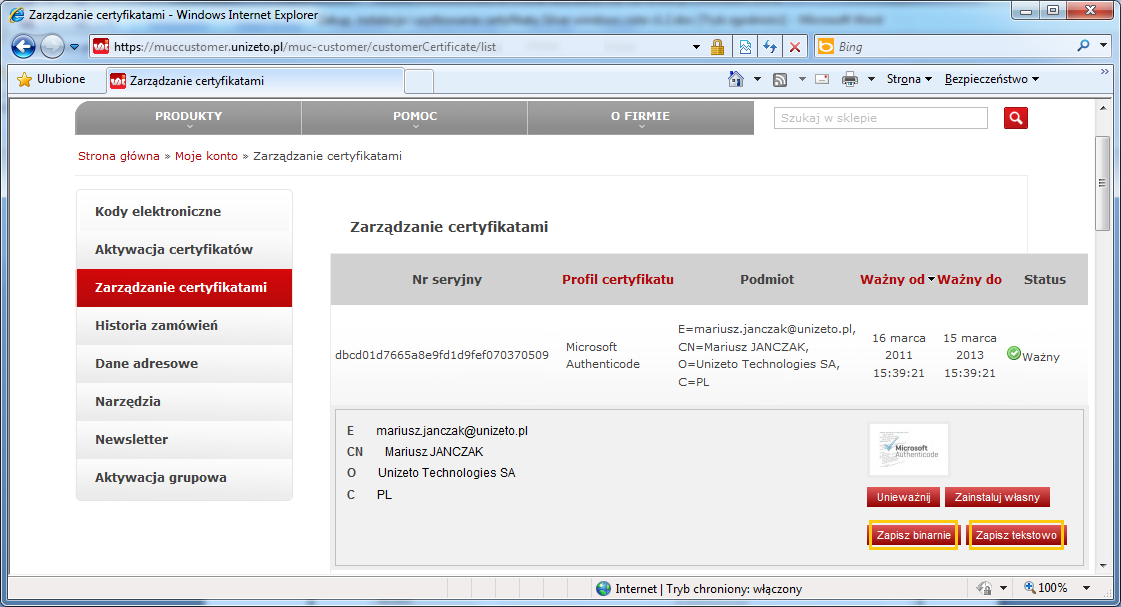
Task: Expand the RSS feeds dropdown arrow
Action: (x=801, y=79)
